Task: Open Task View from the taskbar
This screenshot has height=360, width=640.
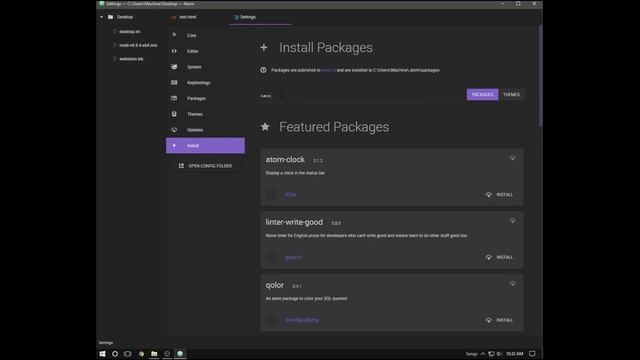Action: pyautogui.click(x=128, y=354)
